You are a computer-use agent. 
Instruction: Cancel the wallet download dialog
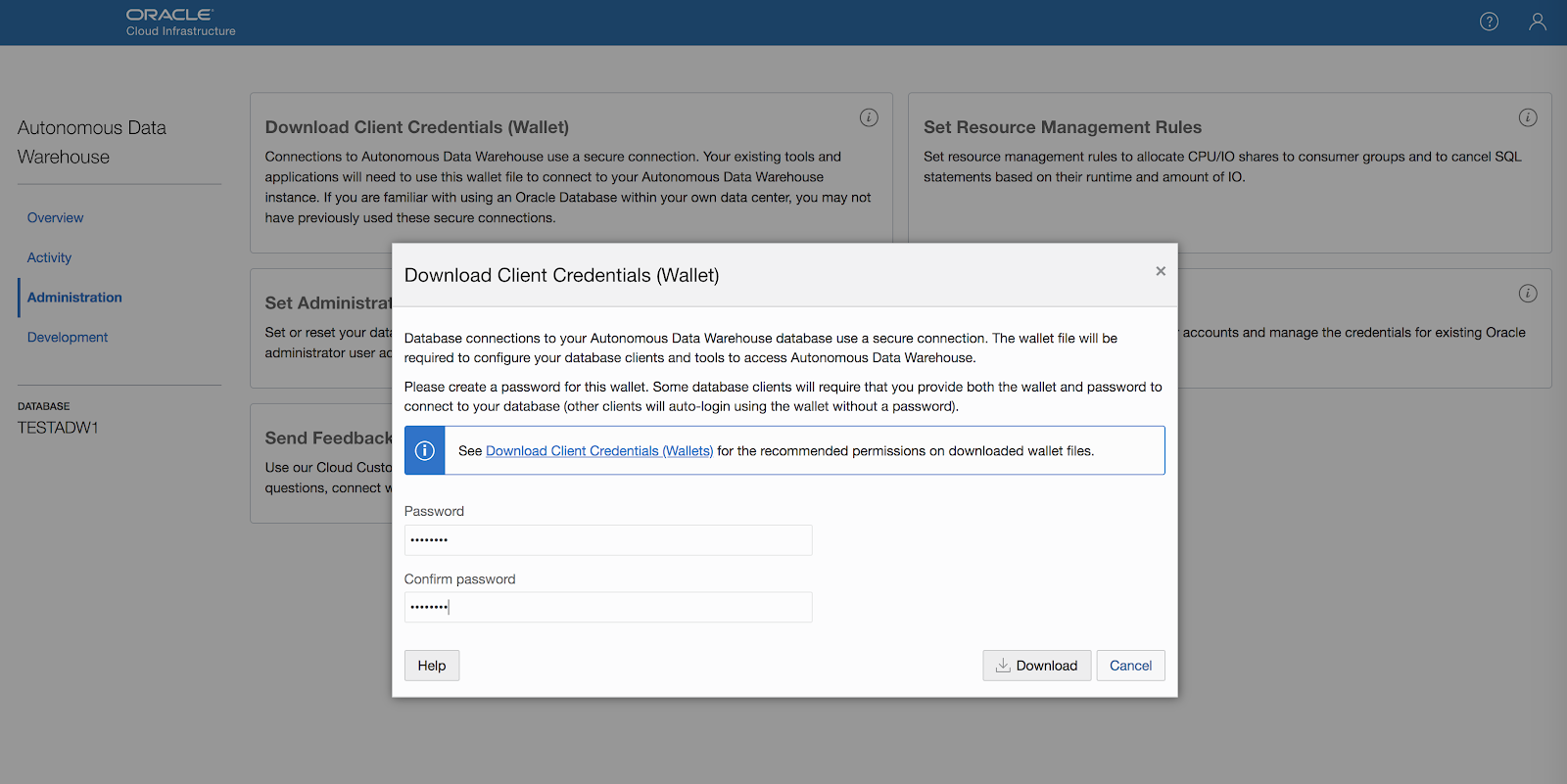click(x=1131, y=666)
